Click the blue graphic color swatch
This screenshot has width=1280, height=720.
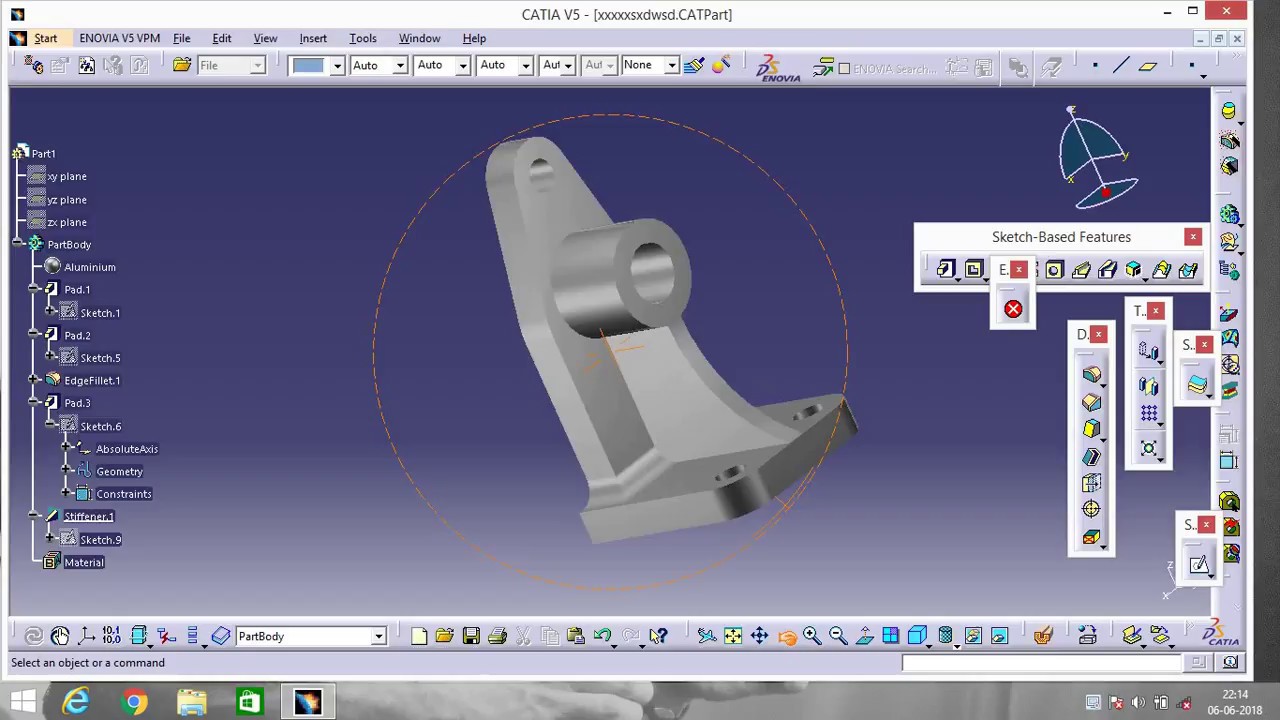309,66
